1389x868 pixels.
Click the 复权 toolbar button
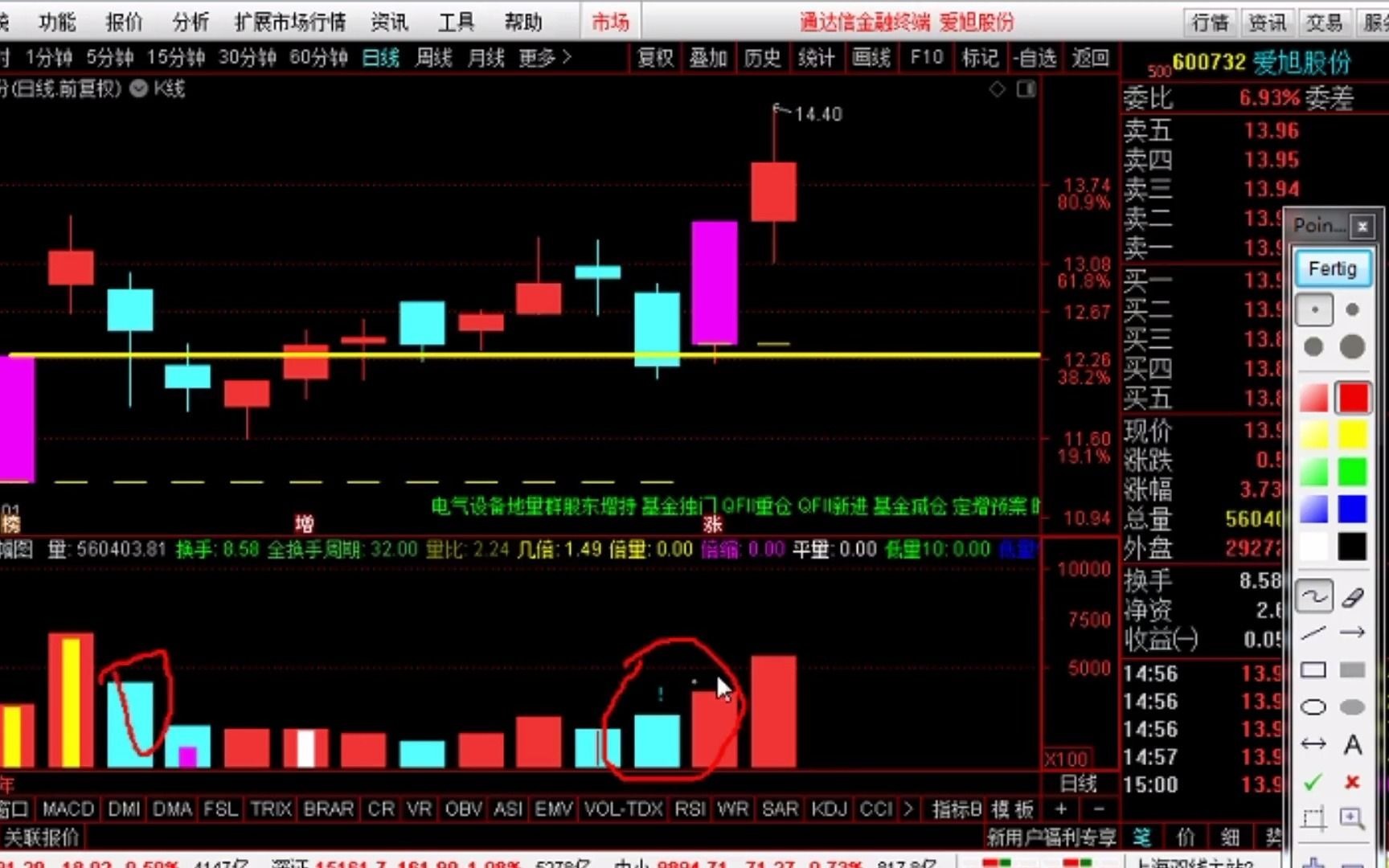[655, 58]
